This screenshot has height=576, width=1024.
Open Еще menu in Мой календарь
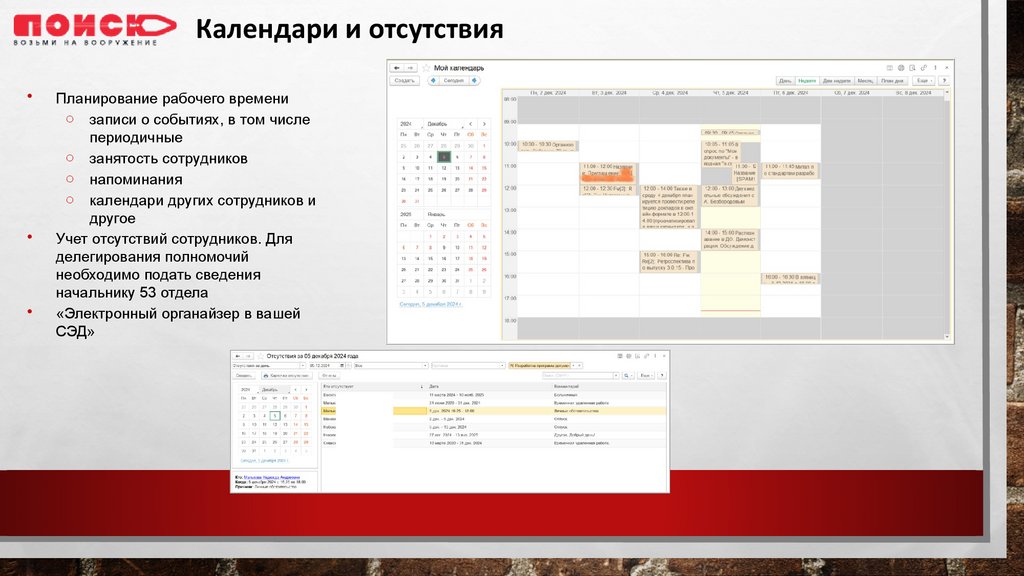pos(924,81)
